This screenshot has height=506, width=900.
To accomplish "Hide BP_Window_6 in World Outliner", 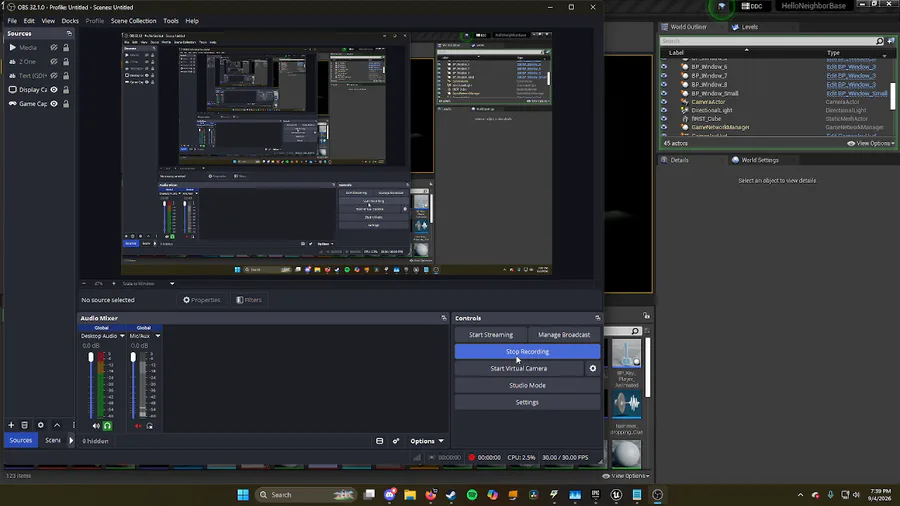I will 664,67.
